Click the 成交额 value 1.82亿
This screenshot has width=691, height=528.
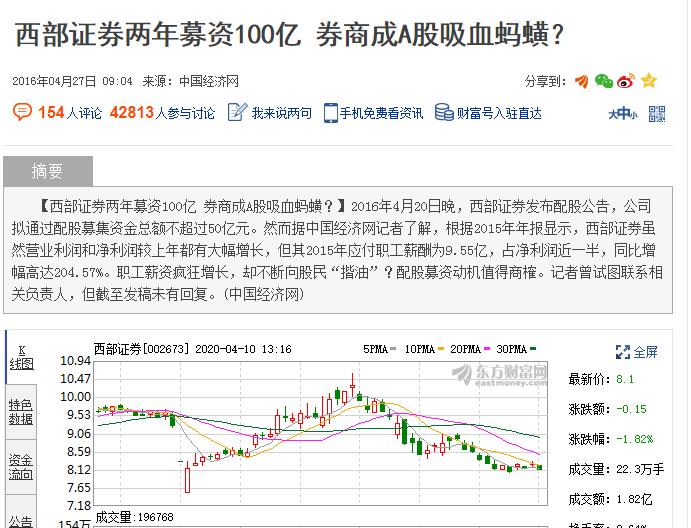pyautogui.click(x=634, y=499)
